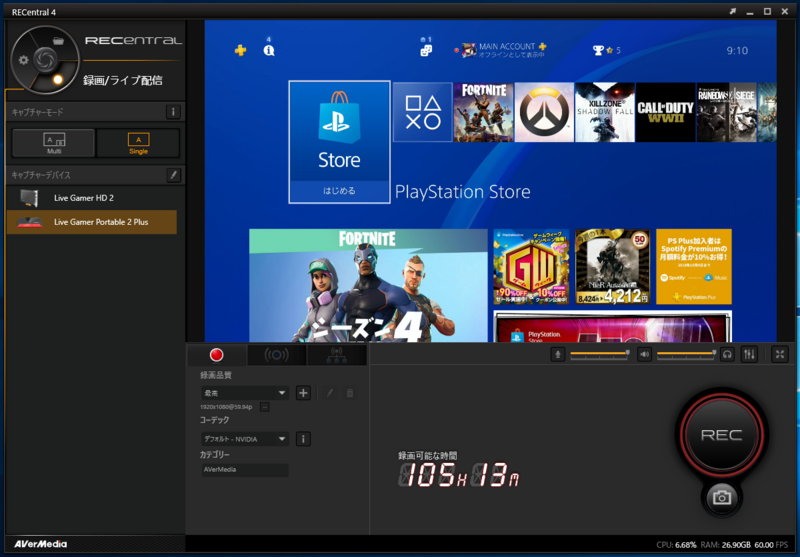Image resolution: width=800 pixels, height=557 pixels.
Task: Click the notifications info icon in preview
Action: coord(269,50)
